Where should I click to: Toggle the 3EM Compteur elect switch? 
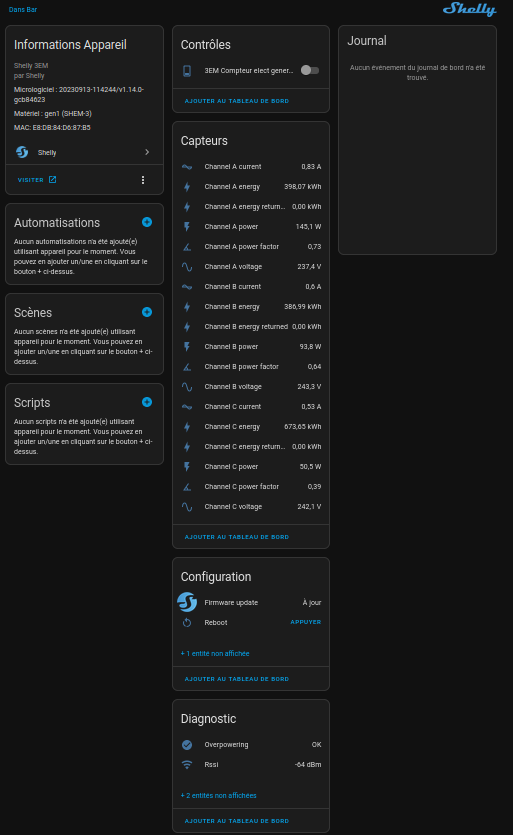pos(310,70)
